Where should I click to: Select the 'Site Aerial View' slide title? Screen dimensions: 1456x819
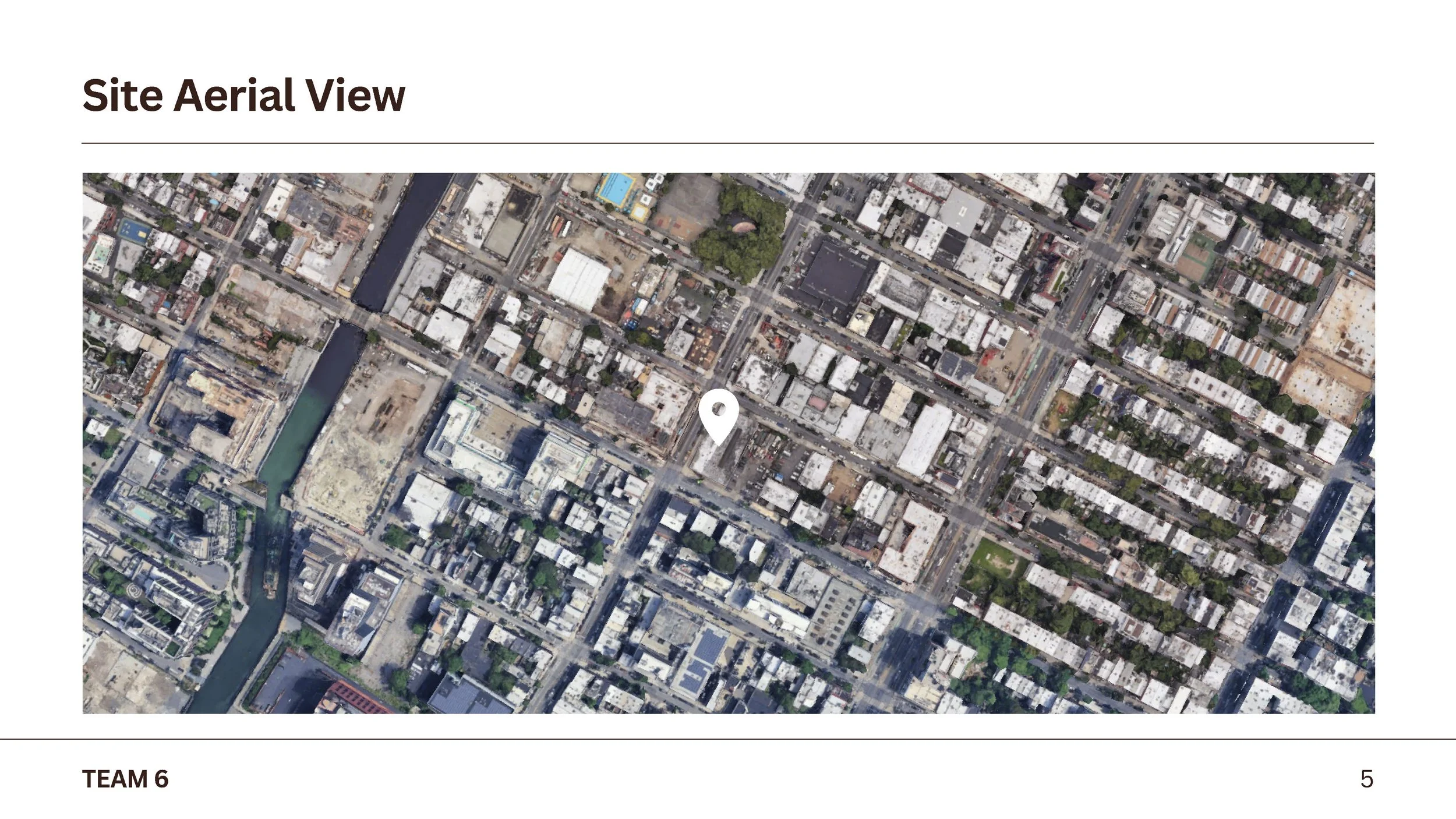(245, 93)
